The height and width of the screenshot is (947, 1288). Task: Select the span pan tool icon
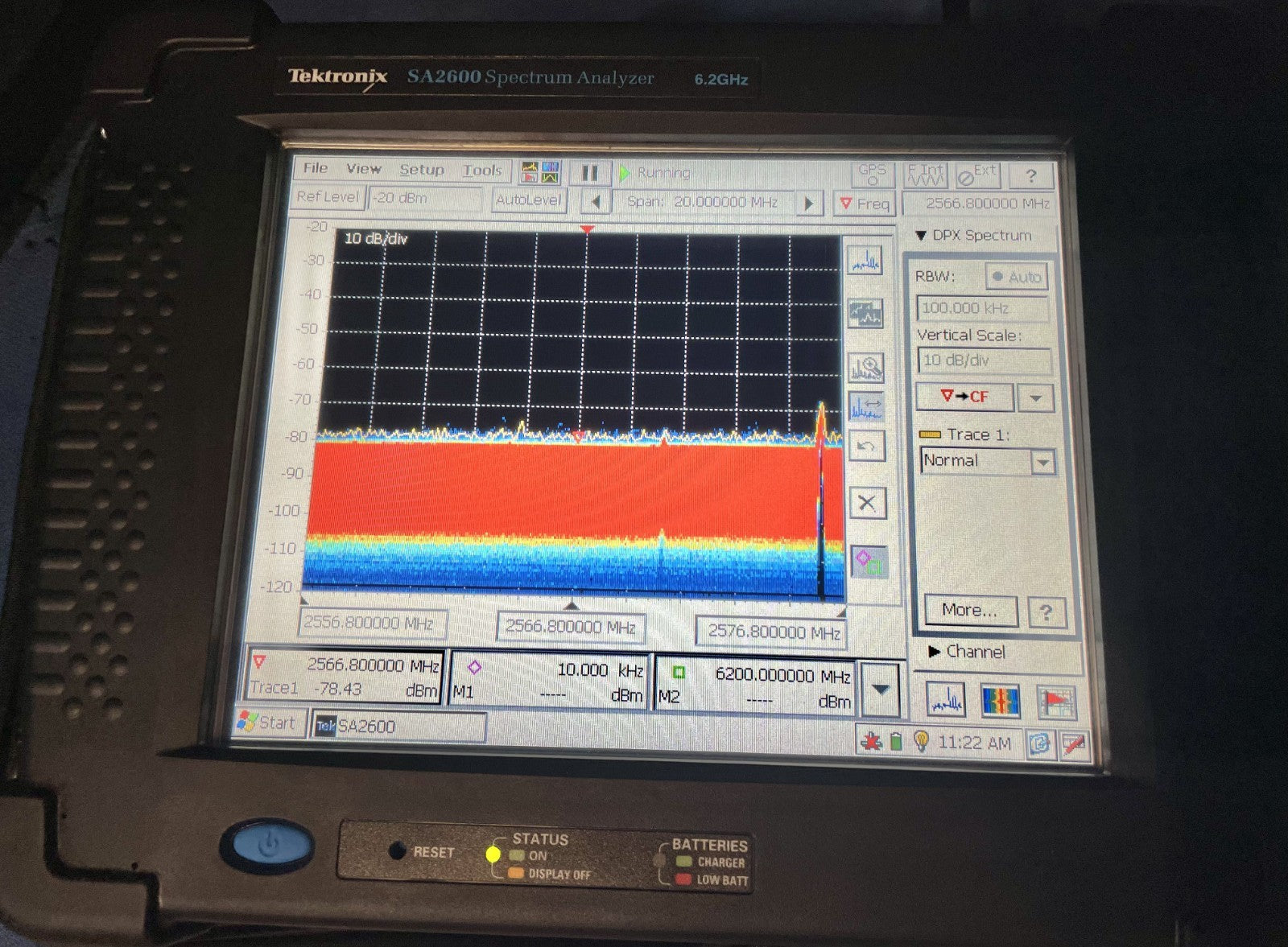tap(867, 406)
